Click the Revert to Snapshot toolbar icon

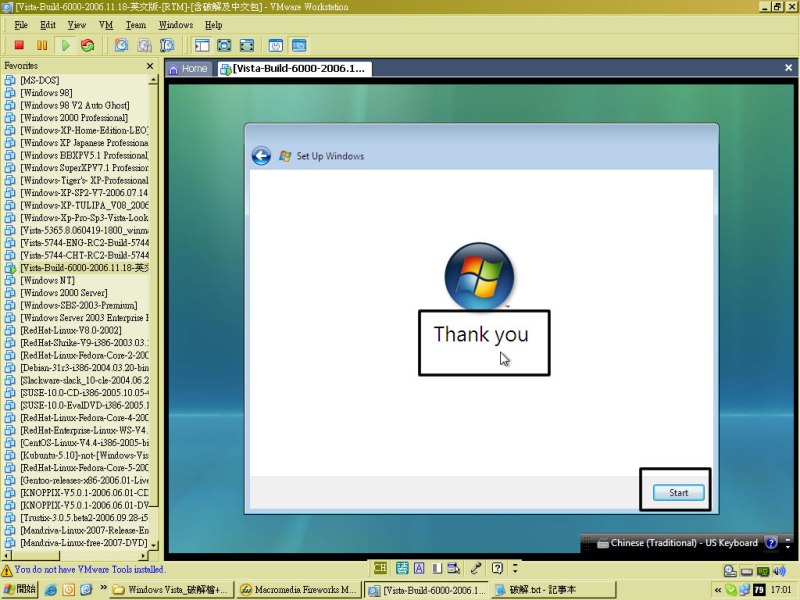(x=144, y=45)
